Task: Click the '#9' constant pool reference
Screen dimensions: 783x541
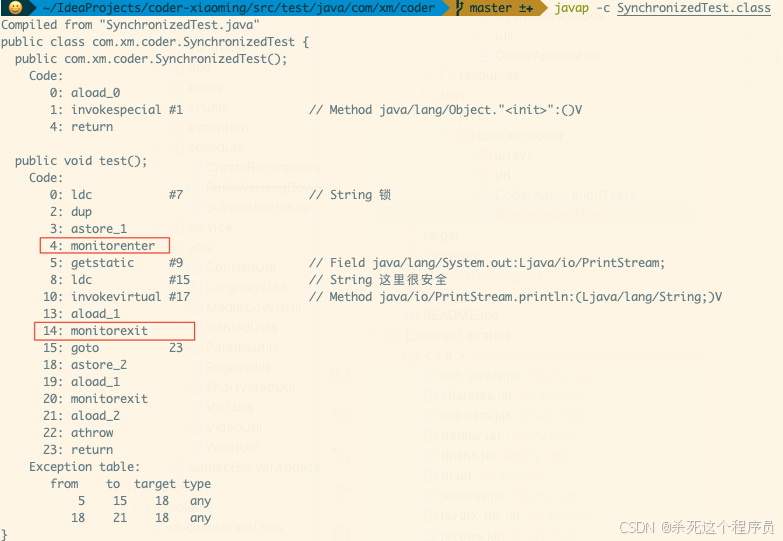Action: pos(176,263)
